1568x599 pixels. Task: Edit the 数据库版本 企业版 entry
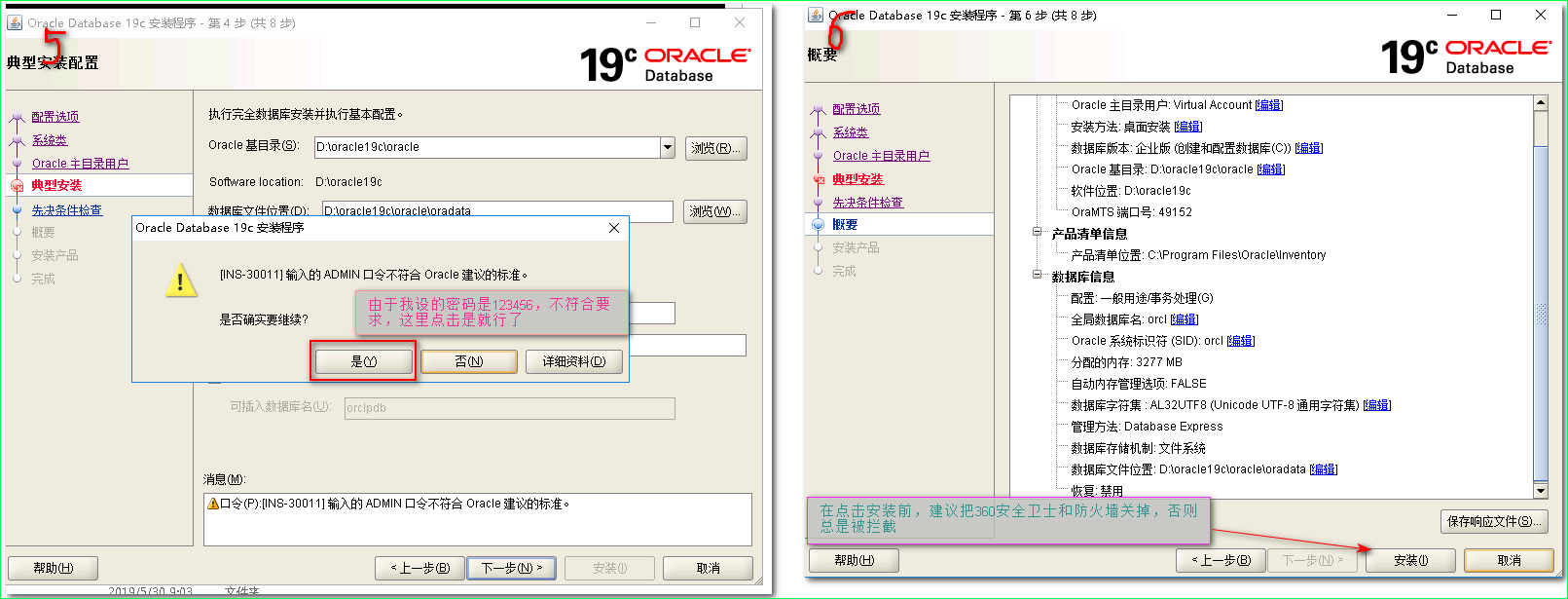1309,148
